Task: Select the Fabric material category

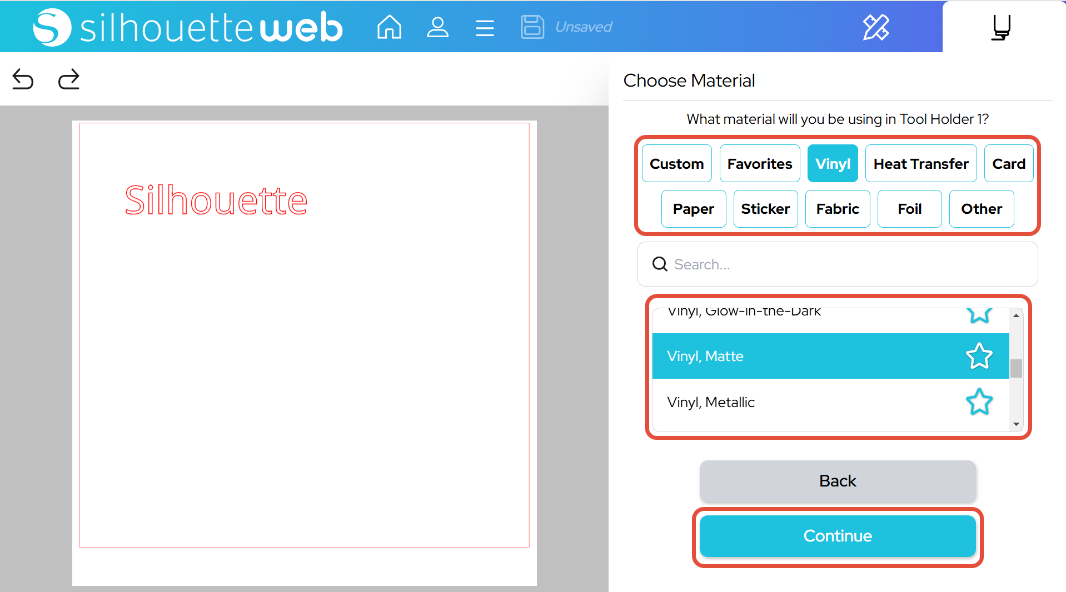Action: [838, 209]
